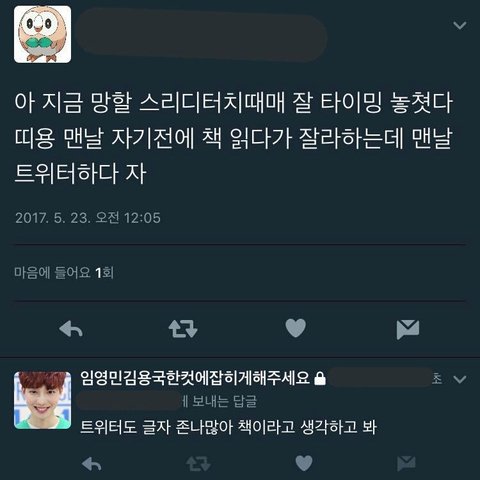
Task: Select the timestamp 2017. 5. 23. 오전 12:05
Action: pos(88,218)
